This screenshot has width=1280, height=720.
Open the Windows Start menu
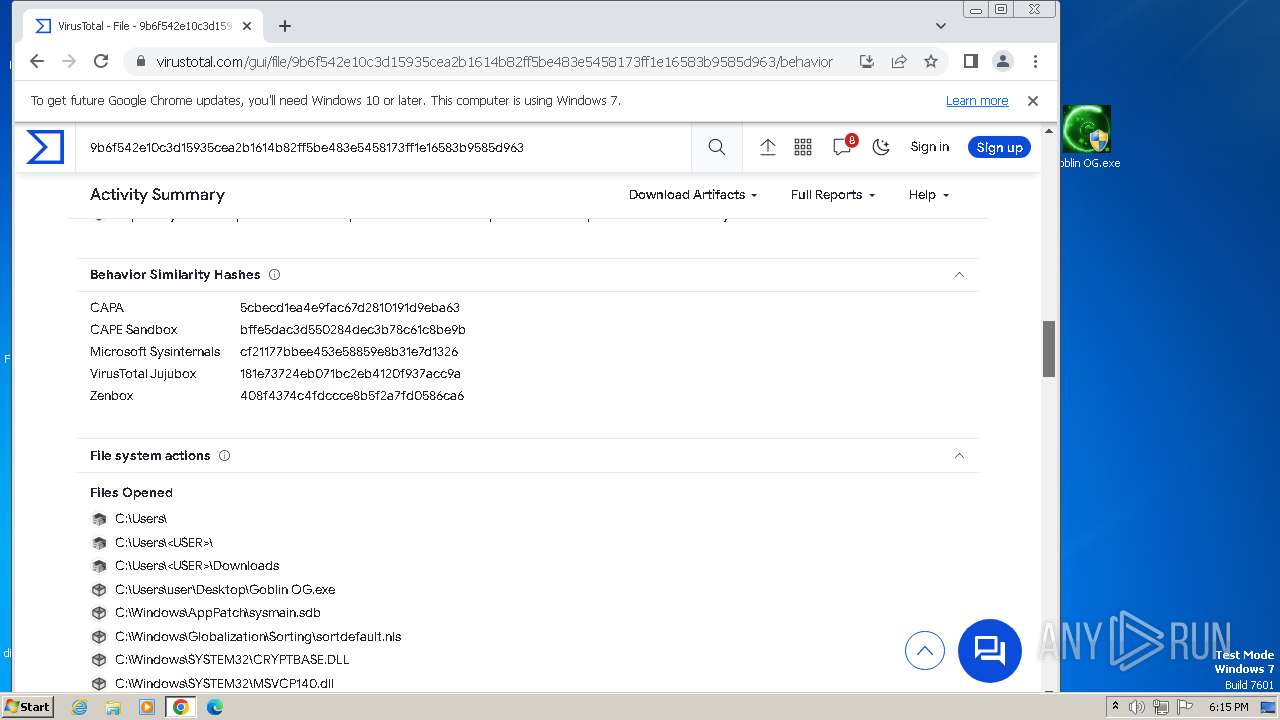tap(28, 707)
